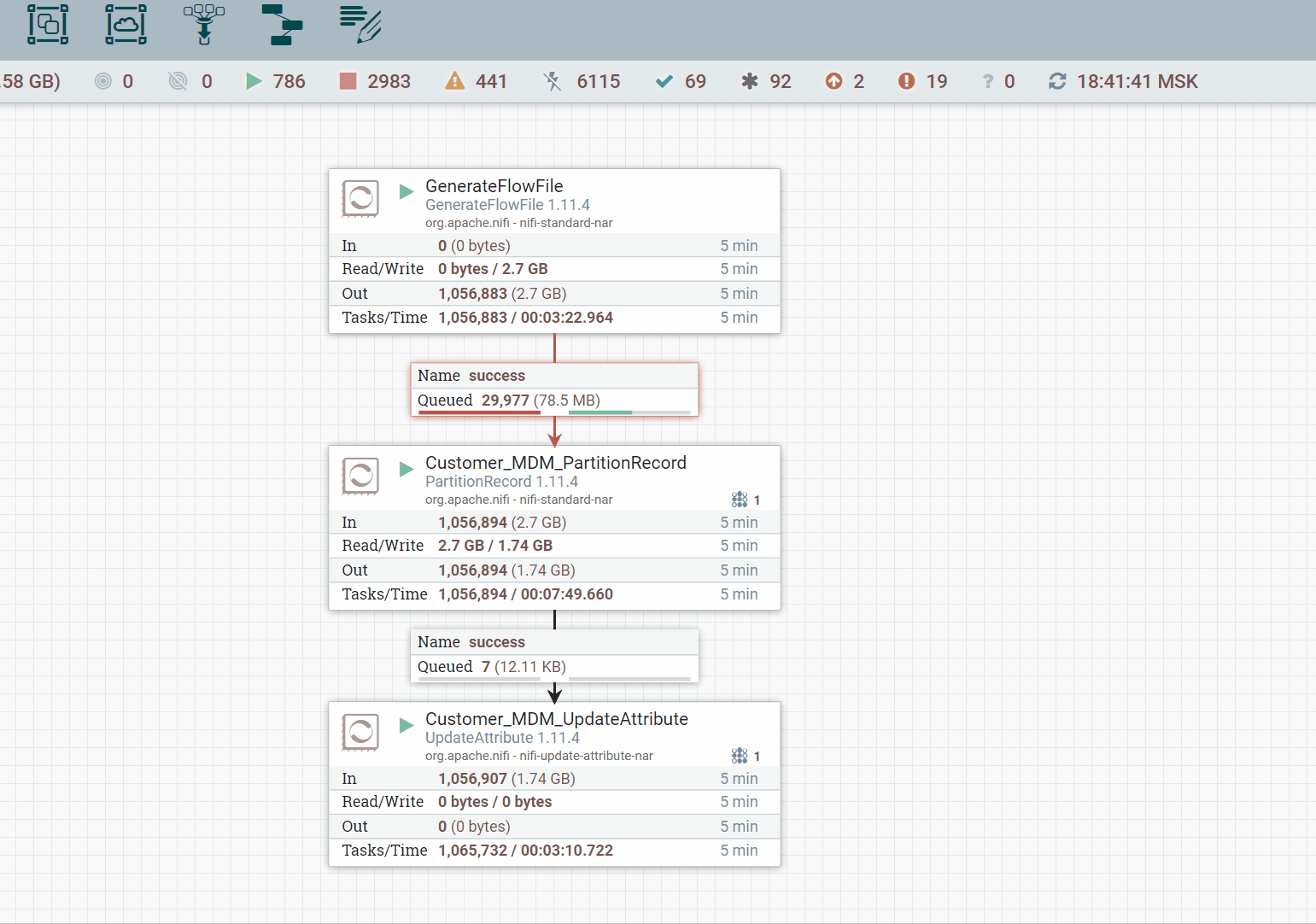The height and width of the screenshot is (924, 1316).
Task: Click the "Name success" row above Queued 29,977
Action: click(555, 376)
